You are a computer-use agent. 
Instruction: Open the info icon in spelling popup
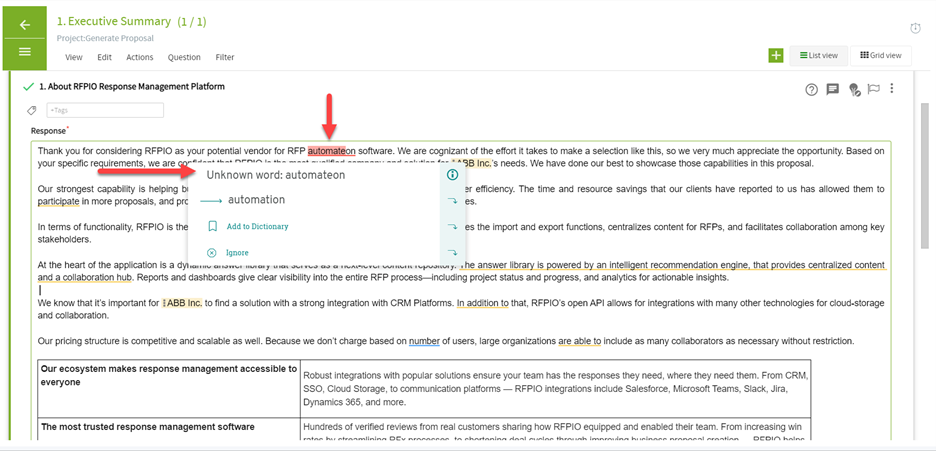point(452,175)
